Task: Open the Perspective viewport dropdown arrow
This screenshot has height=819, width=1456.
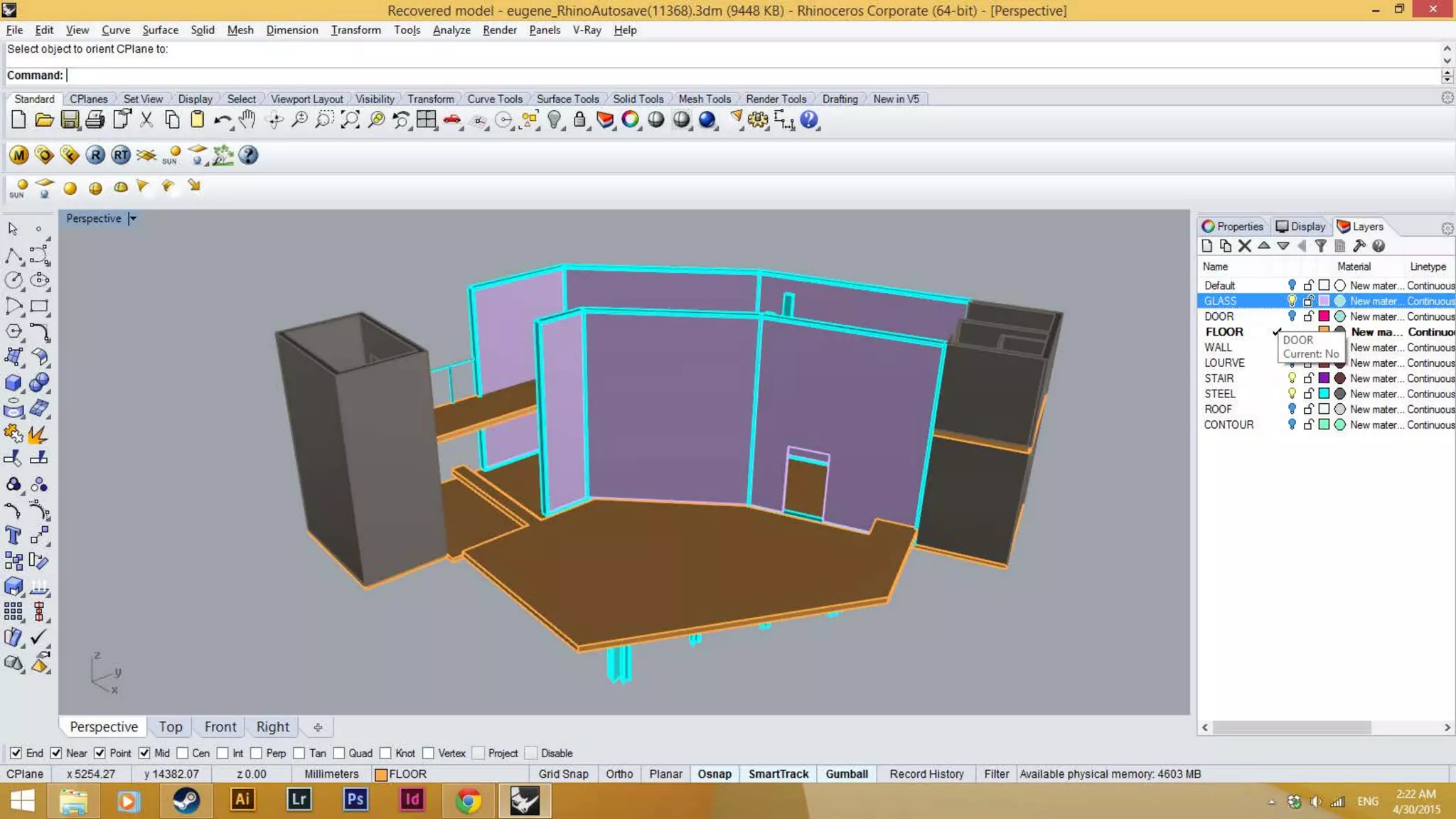Action: coord(133,218)
